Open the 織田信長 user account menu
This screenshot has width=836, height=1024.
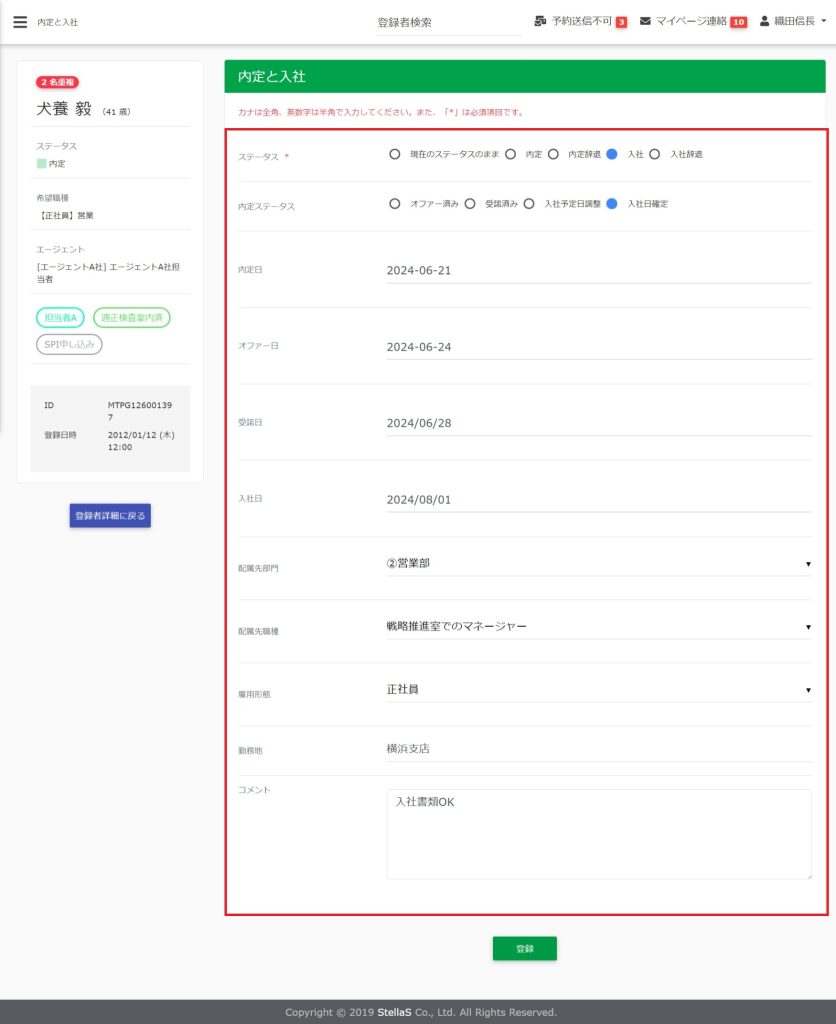(793, 21)
